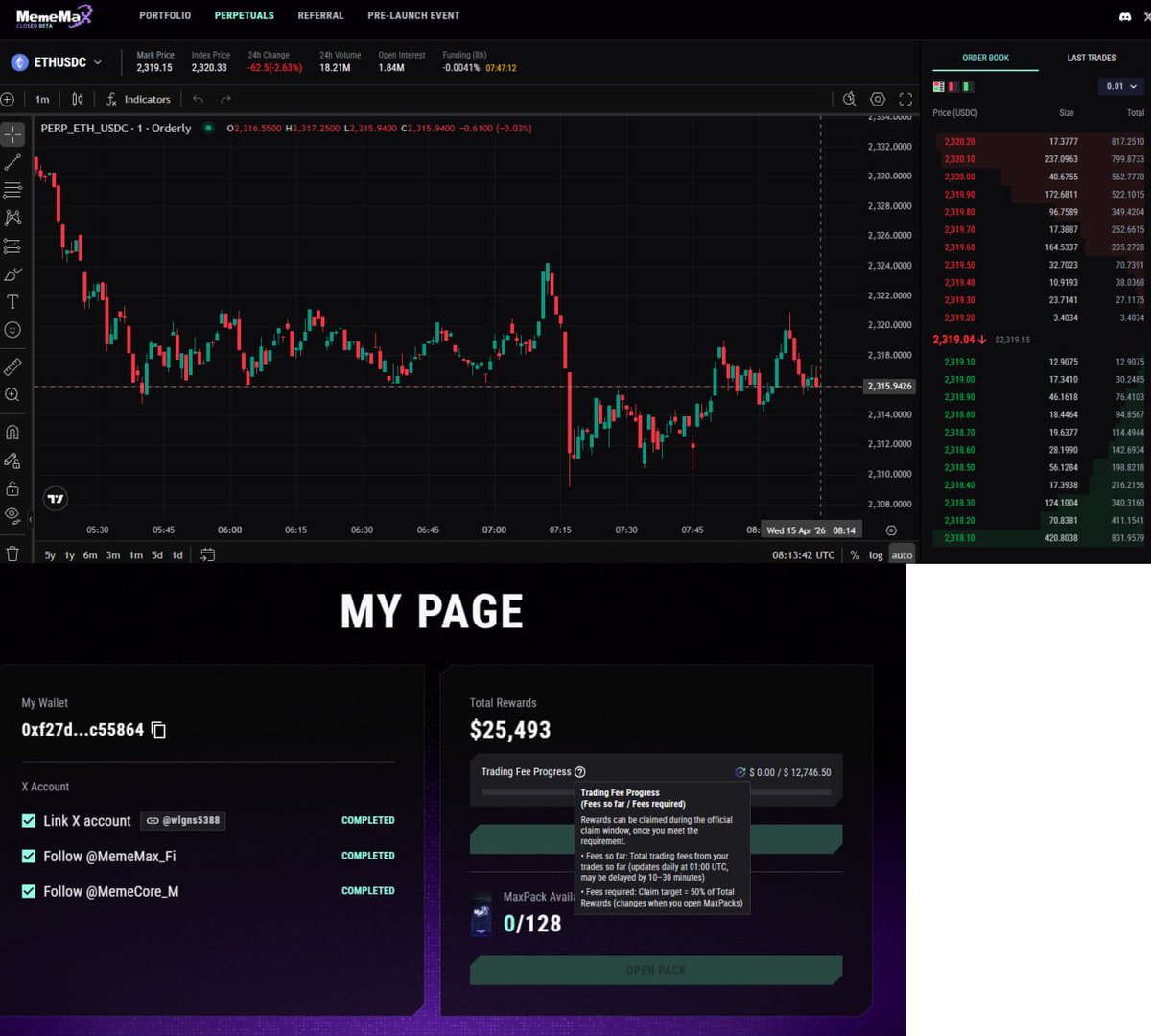
Task: Show both bids and asks order book view
Action: point(939,86)
